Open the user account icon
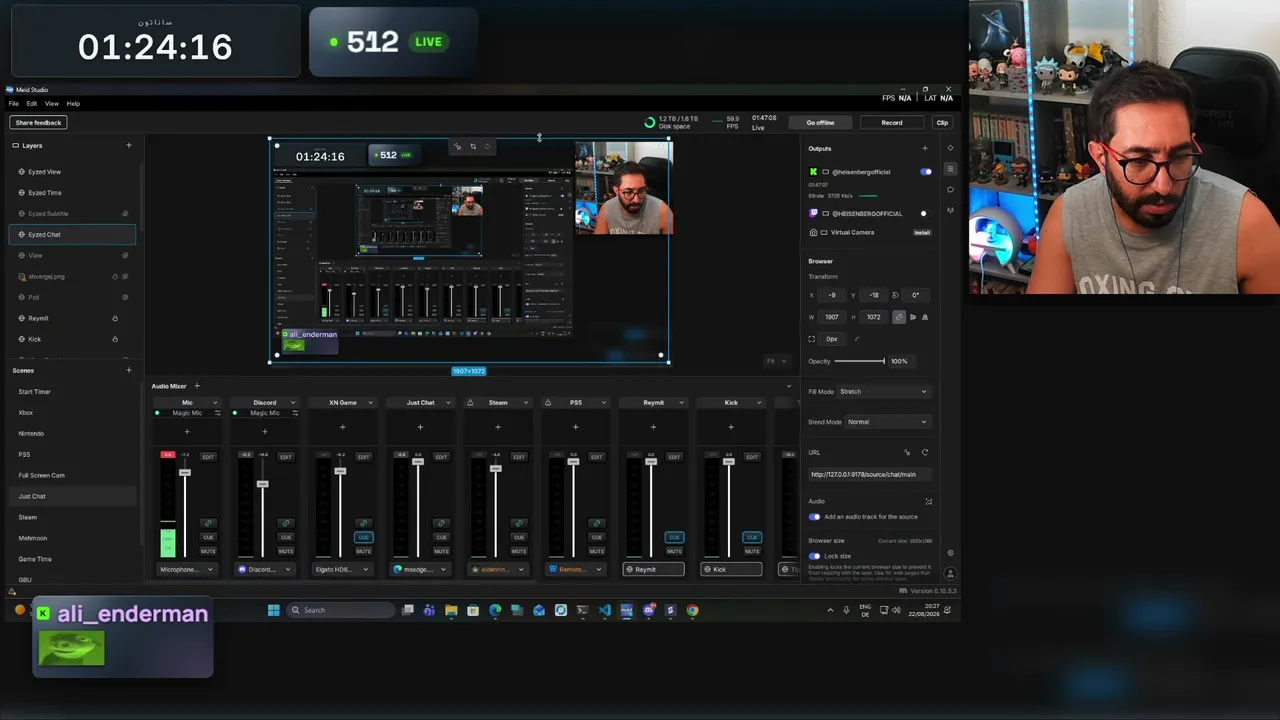 (x=950, y=574)
